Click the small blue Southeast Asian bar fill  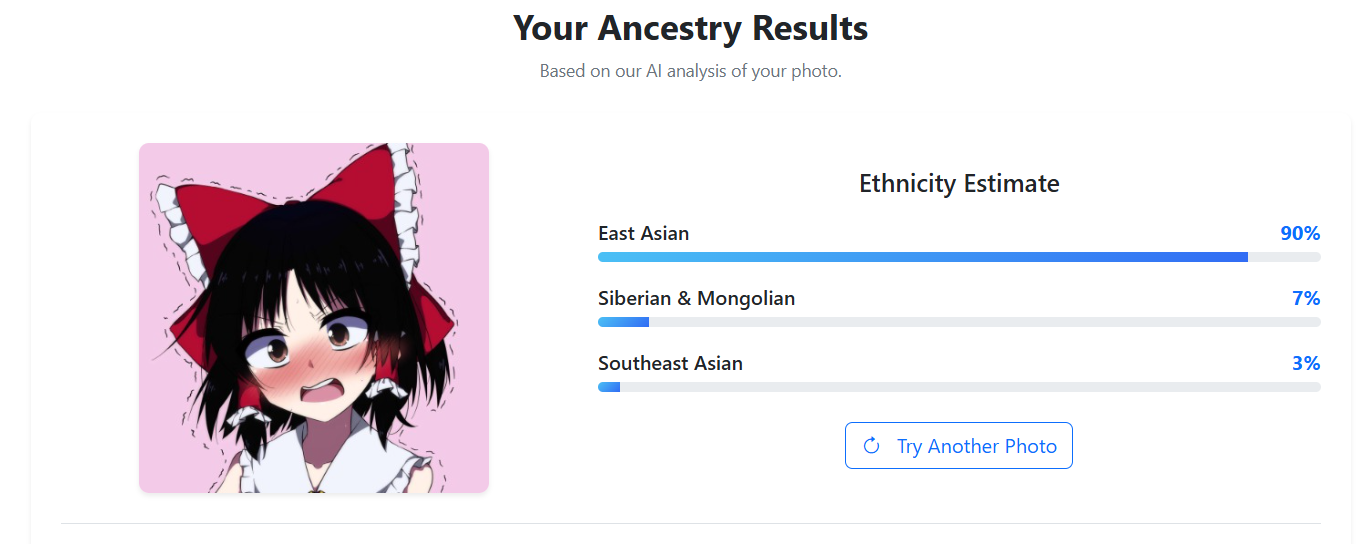tap(609, 387)
